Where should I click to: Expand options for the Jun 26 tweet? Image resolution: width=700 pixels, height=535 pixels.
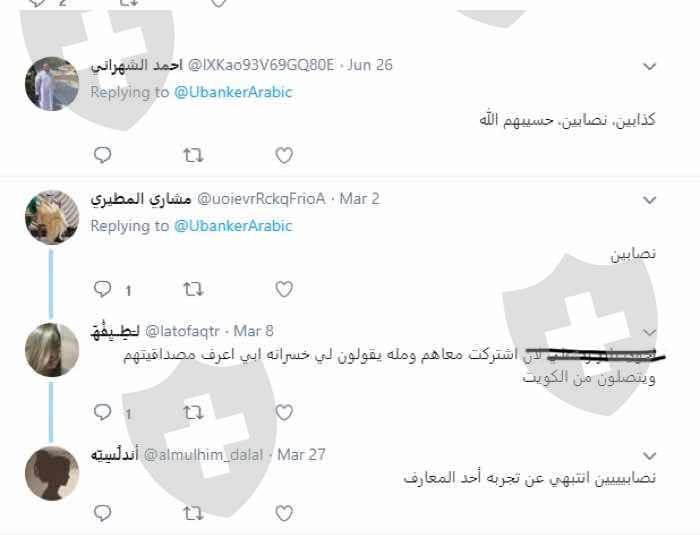[650, 67]
